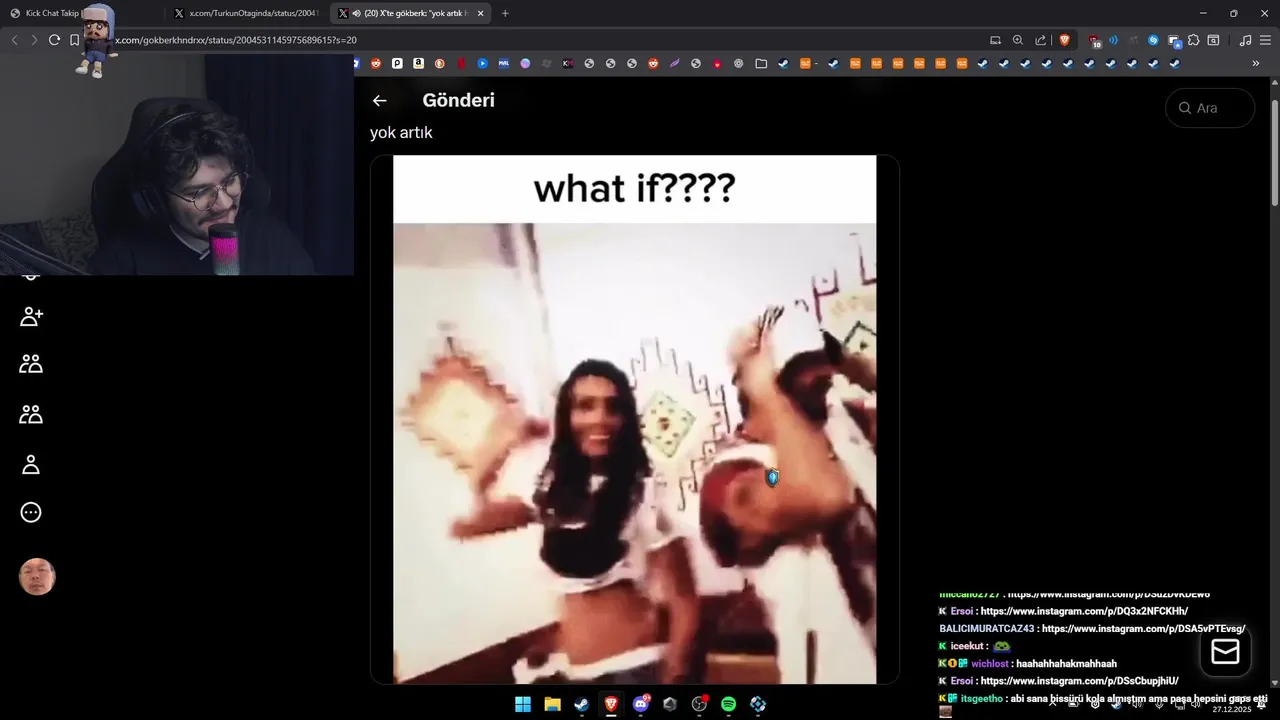Play the 'what if????' video post
The image size is (1280, 720).
(634, 419)
